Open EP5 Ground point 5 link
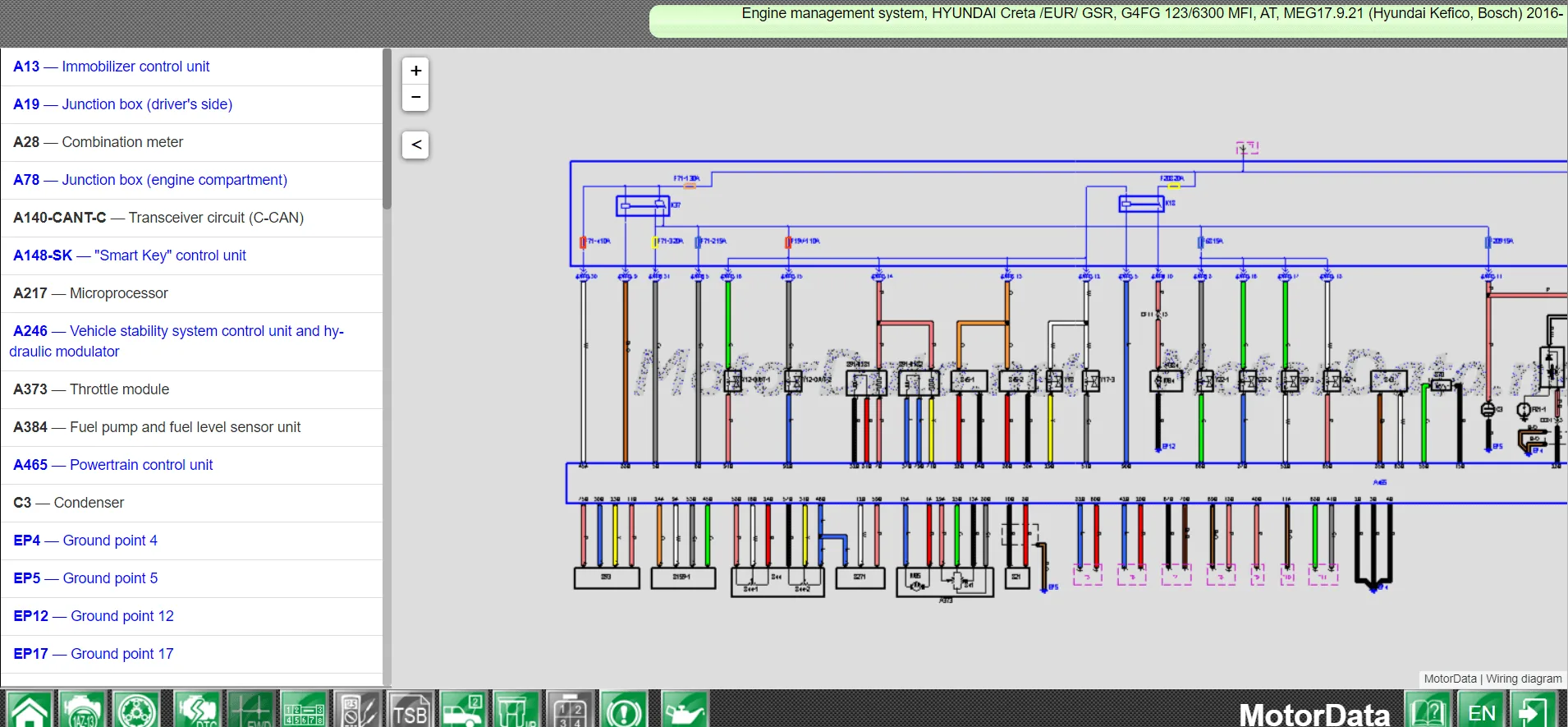The height and width of the screenshot is (727, 1568). [x=85, y=578]
